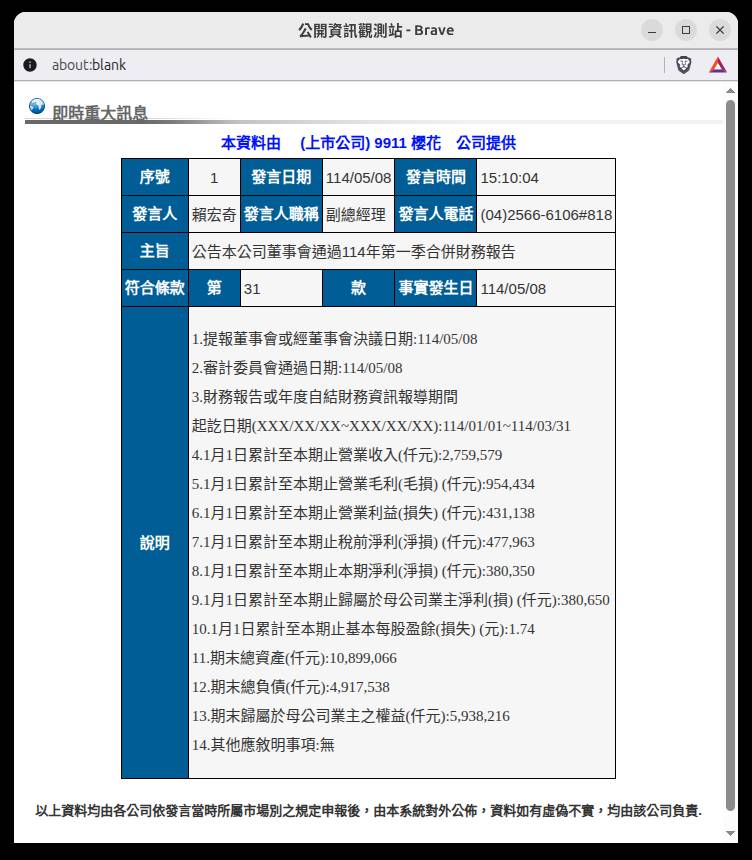Click the scrollbar up arrow
Image resolution: width=752 pixels, height=860 pixels.
[x=730, y=90]
